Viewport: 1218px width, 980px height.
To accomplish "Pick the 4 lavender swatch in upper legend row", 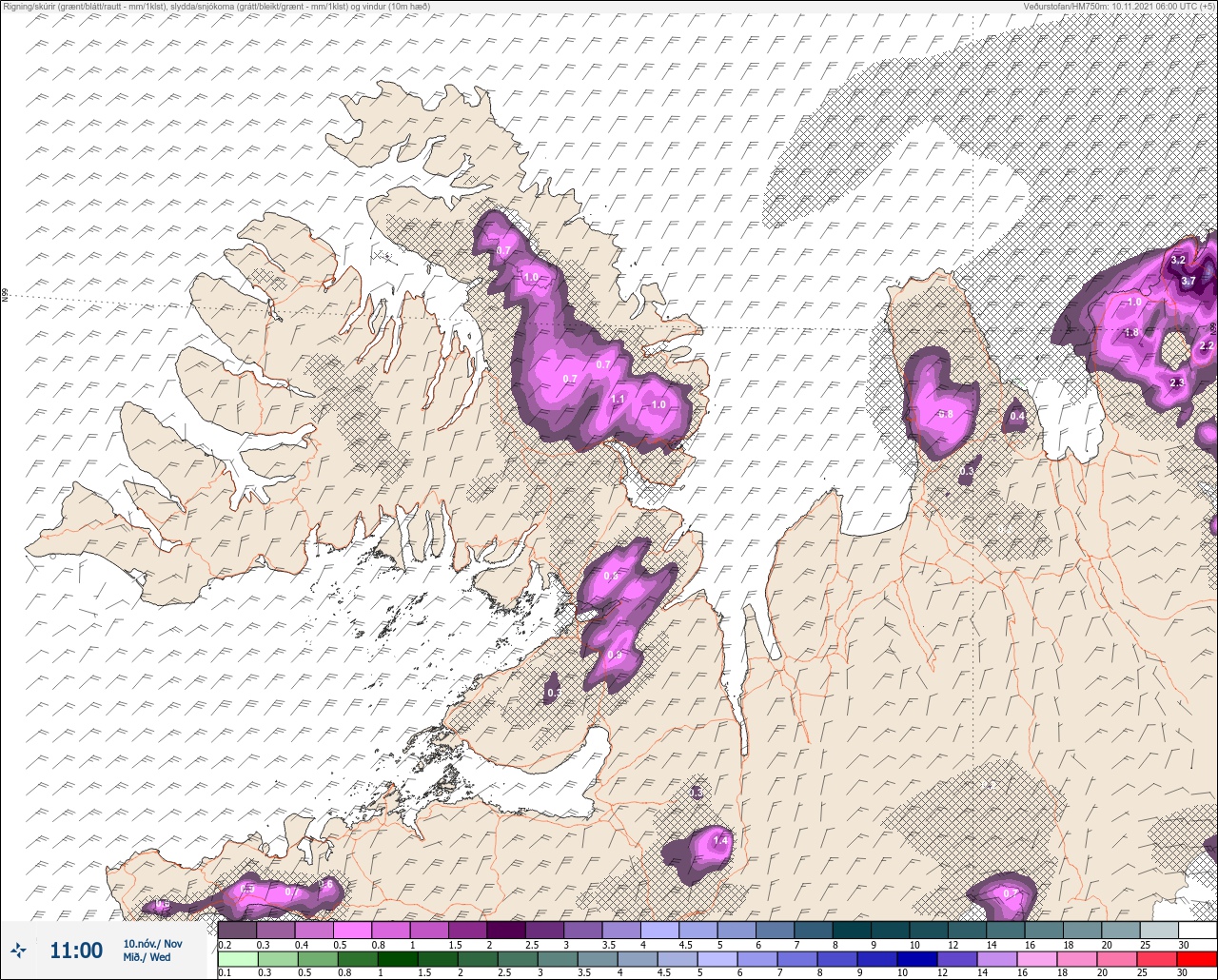I will 659,930.
